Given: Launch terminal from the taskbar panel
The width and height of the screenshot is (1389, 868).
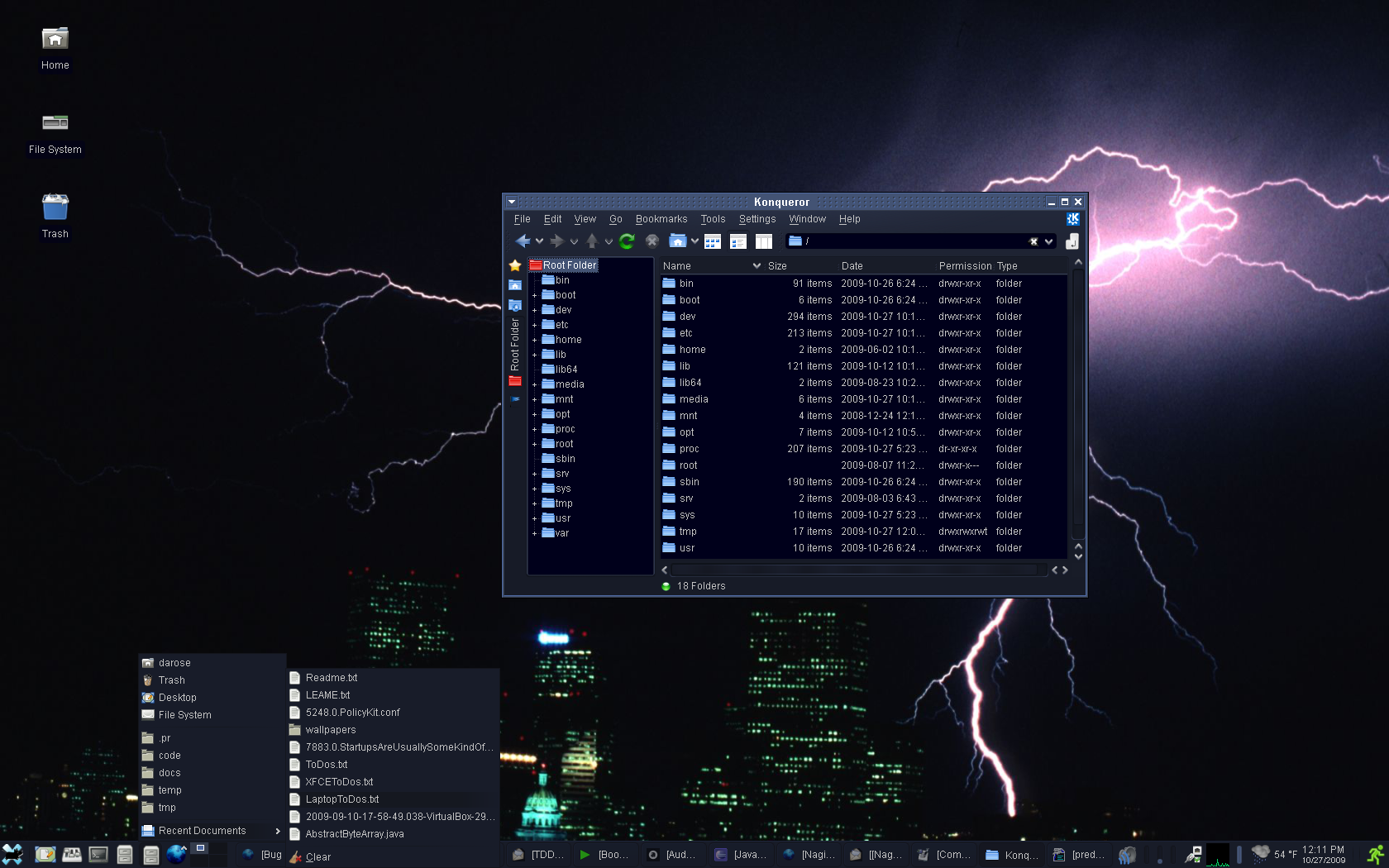Looking at the screenshot, I should (98, 855).
